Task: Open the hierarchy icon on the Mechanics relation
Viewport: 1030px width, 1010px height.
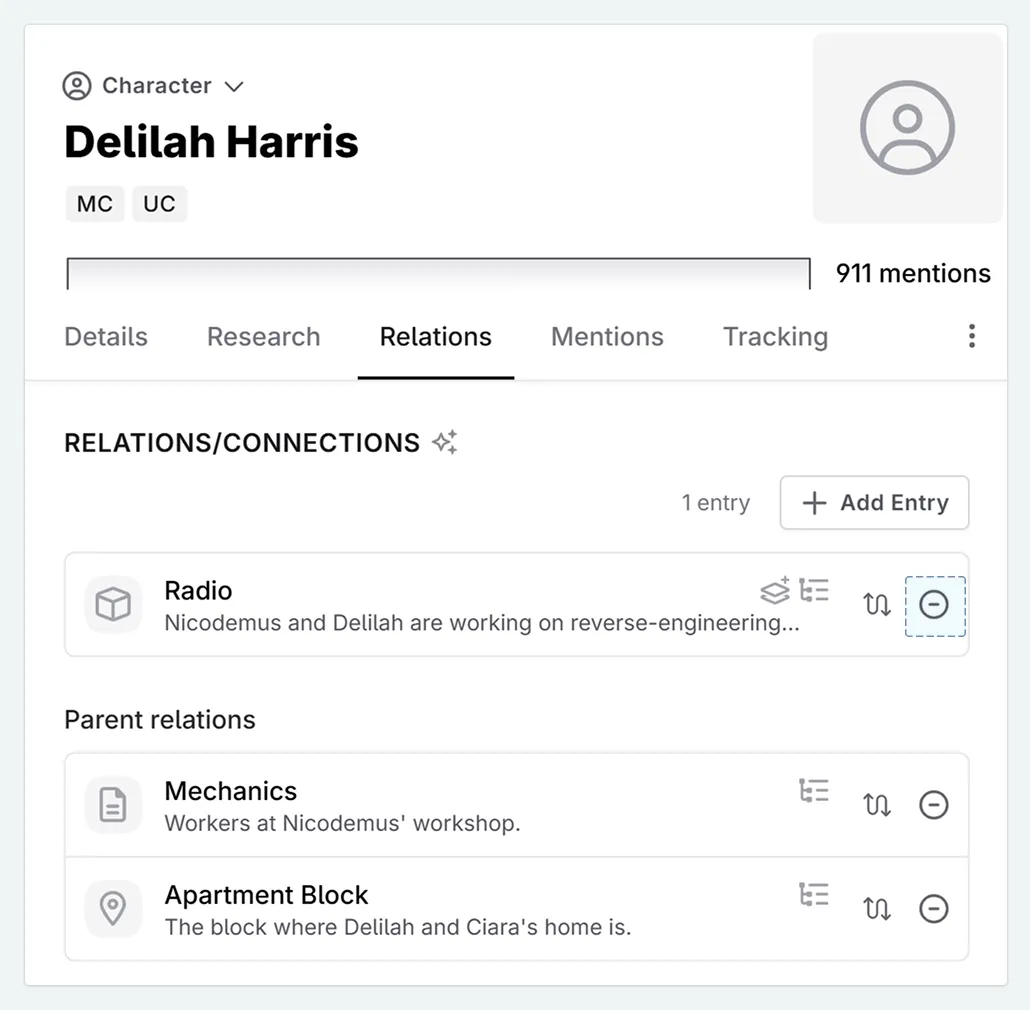Action: (x=815, y=790)
